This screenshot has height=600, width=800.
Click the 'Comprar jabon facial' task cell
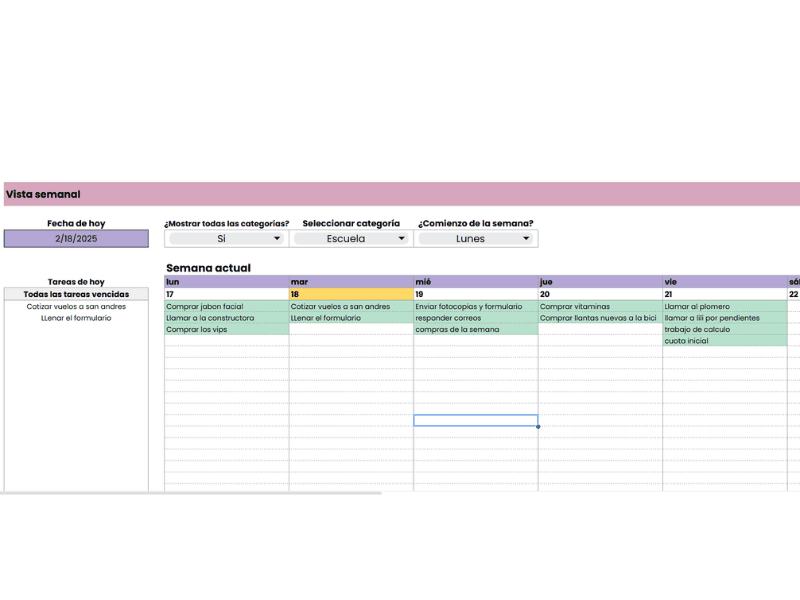(227, 307)
